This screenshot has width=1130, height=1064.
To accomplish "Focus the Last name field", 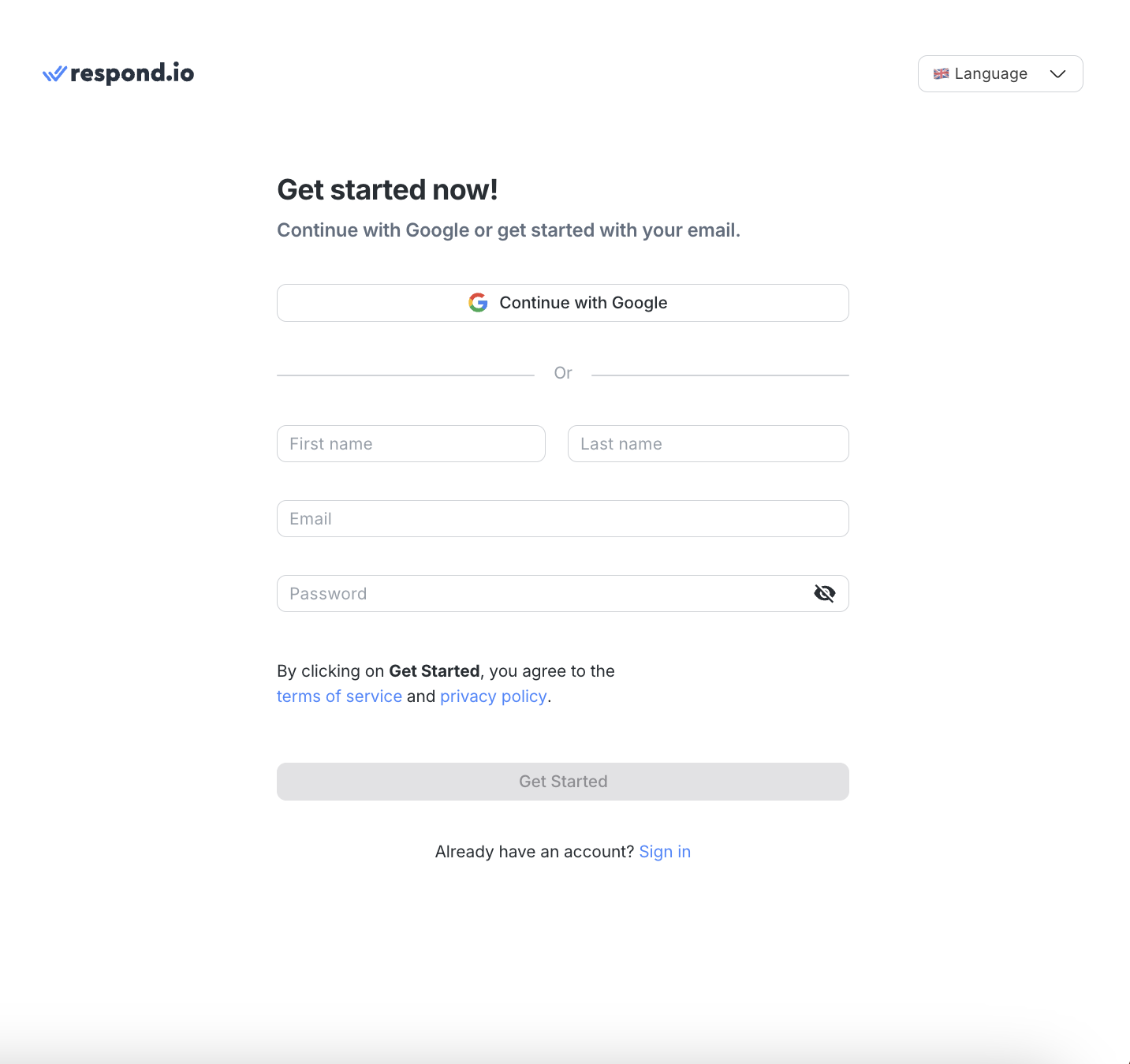I will 708,444.
